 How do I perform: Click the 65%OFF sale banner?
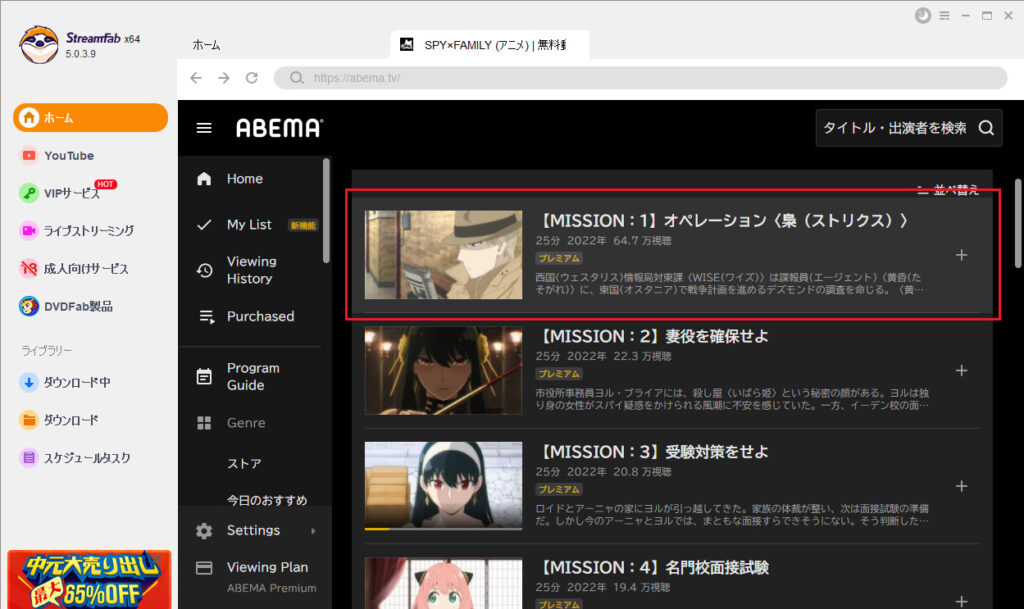[89, 580]
